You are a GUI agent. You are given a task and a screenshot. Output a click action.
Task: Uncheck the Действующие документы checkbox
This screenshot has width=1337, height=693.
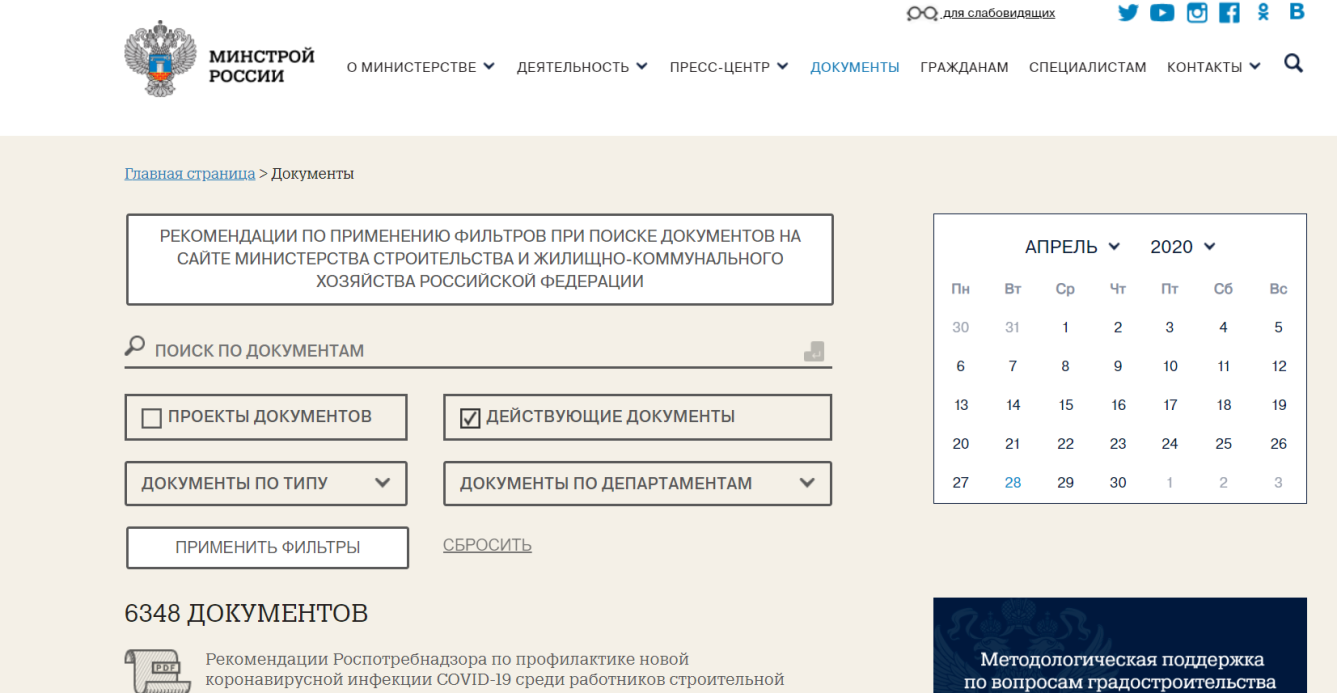point(470,418)
